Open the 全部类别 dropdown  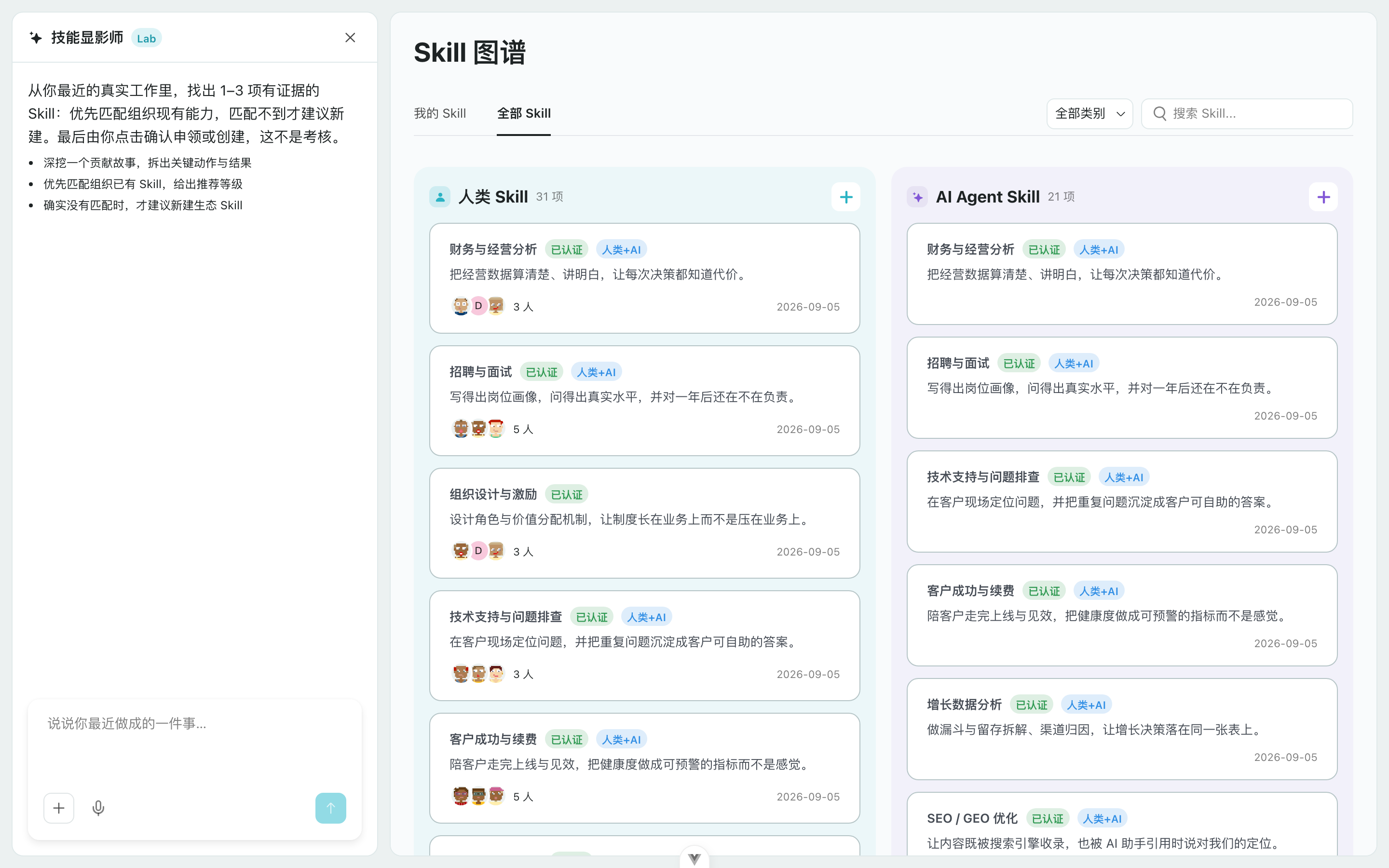[1089, 114]
